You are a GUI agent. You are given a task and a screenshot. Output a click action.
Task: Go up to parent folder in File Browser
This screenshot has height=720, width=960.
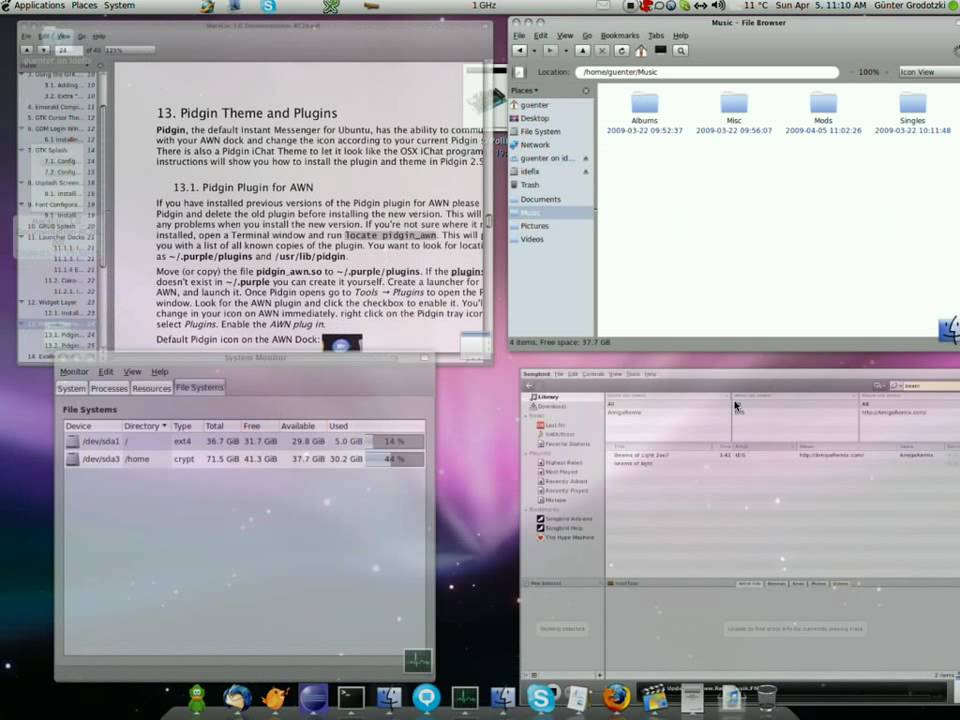pyautogui.click(x=582, y=51)
